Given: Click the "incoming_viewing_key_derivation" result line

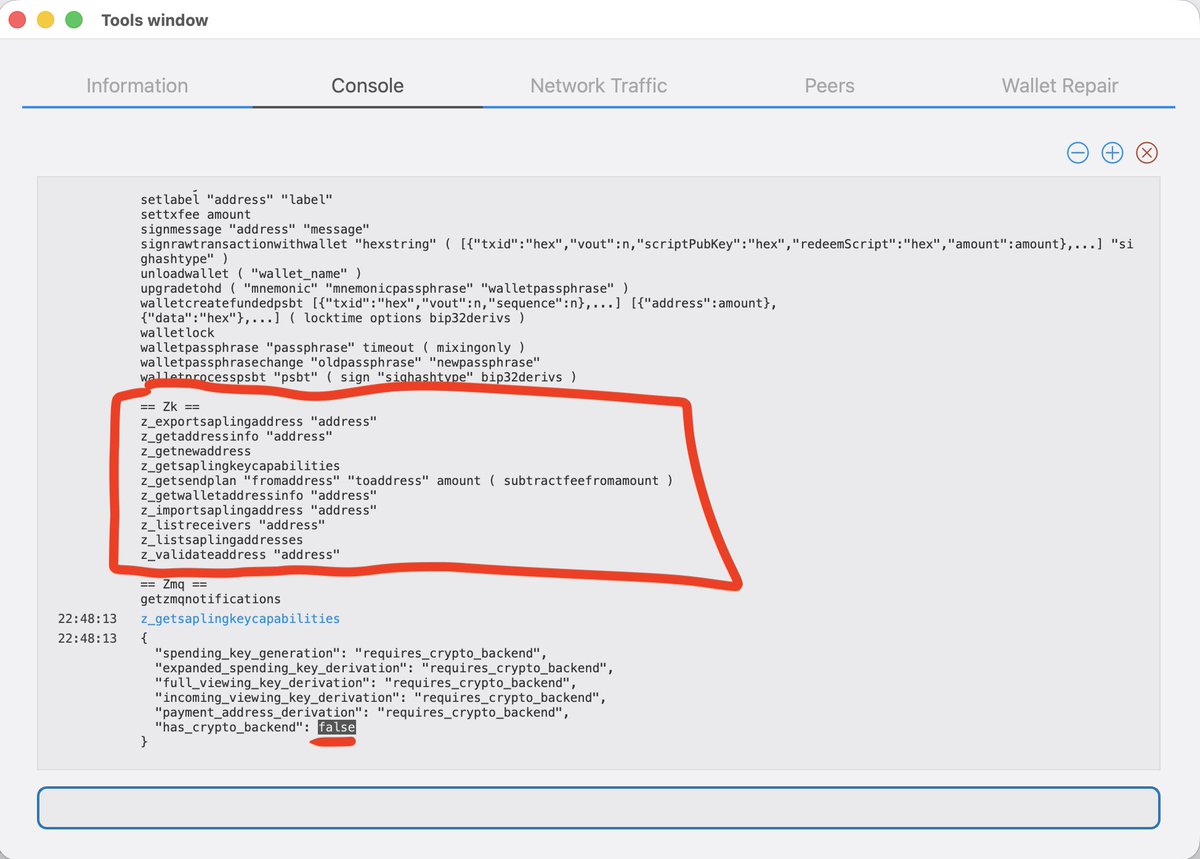Looking at the screenshot, I should pos(381,698).
